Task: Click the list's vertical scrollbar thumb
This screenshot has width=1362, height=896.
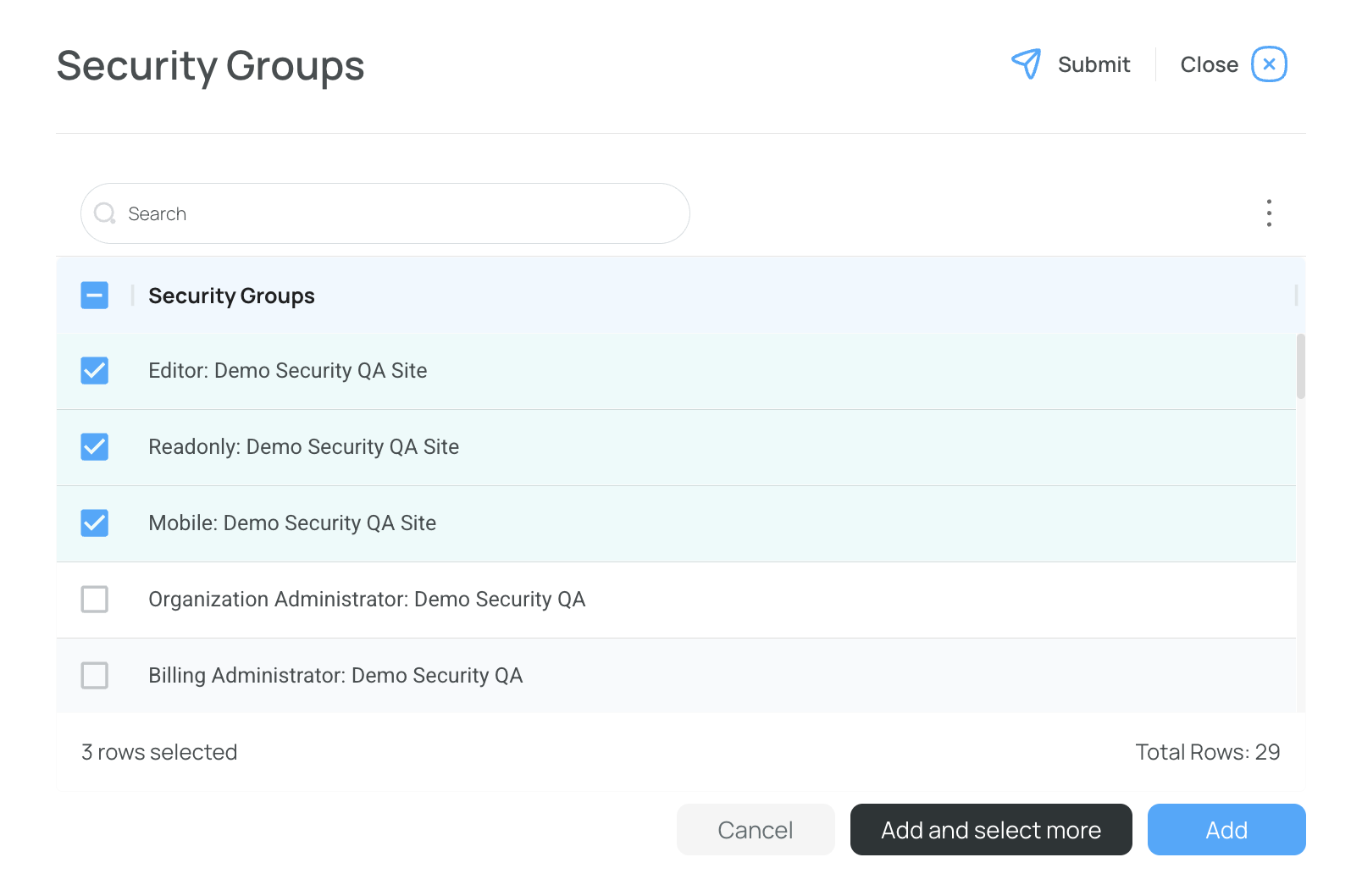Action: click(1301, 366)
